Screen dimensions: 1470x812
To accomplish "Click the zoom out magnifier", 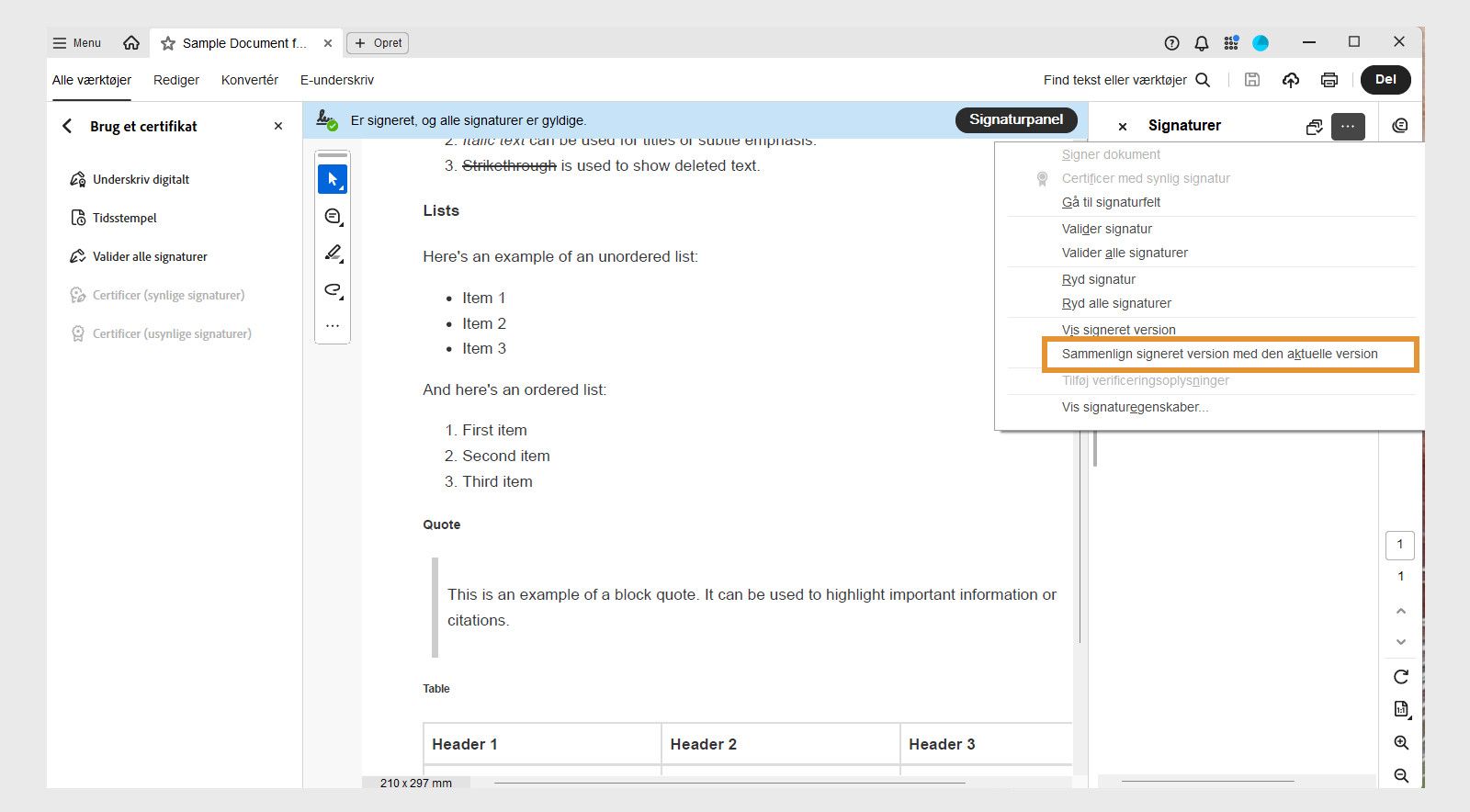I will [1401, 775].
